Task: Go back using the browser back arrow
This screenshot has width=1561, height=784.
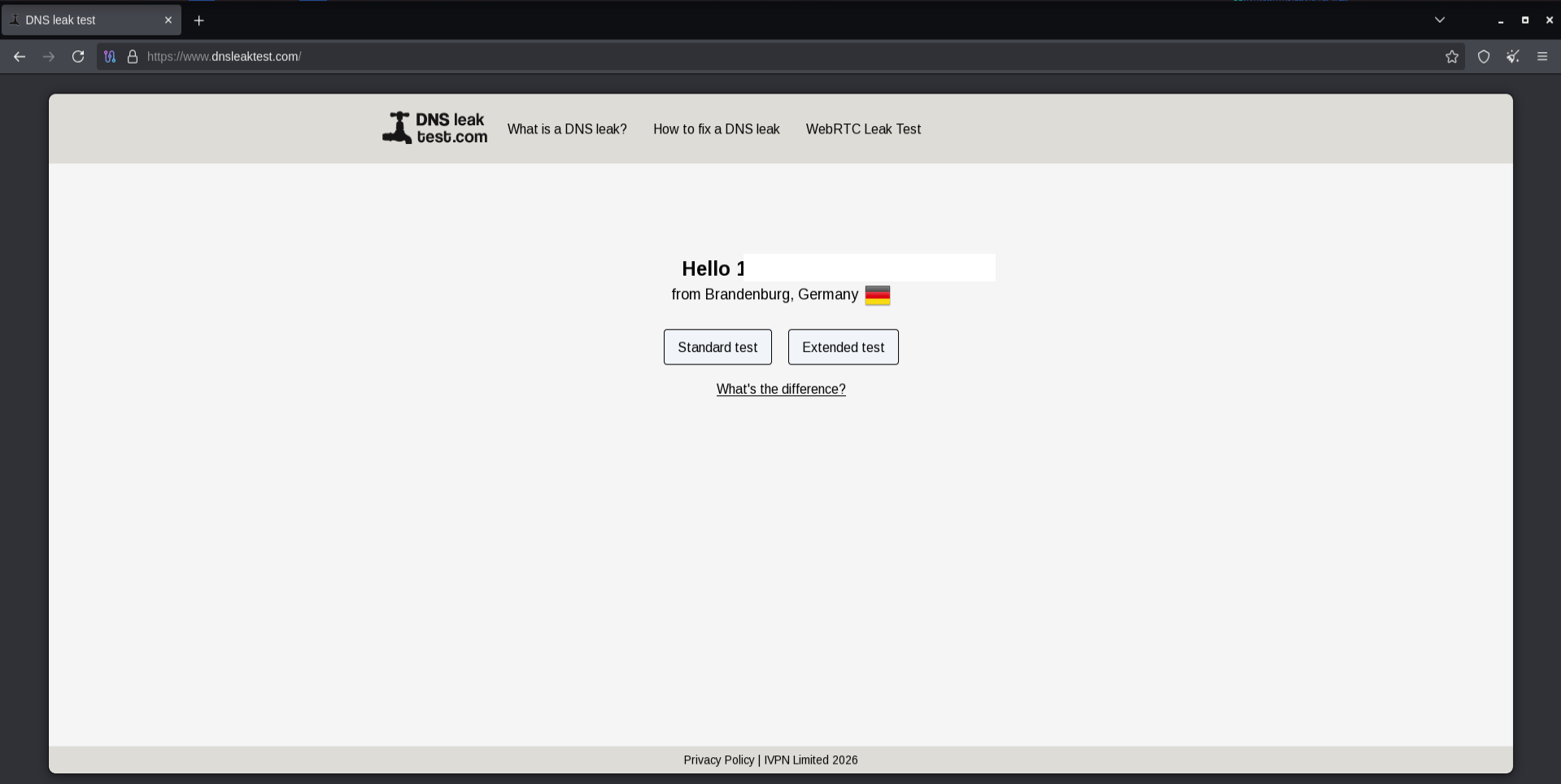Action: point(20,56)
